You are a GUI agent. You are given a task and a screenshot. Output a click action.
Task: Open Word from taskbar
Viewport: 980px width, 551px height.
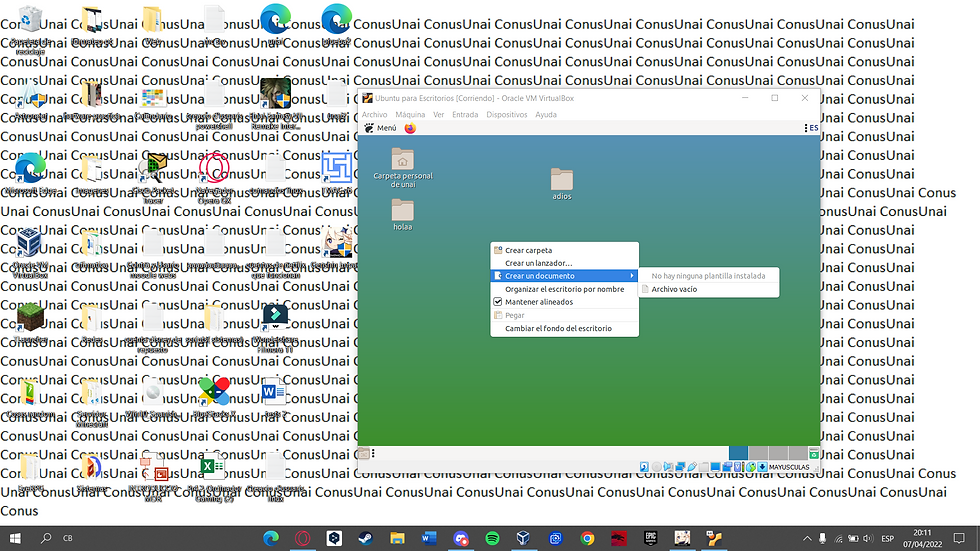(x=429, y=538)
